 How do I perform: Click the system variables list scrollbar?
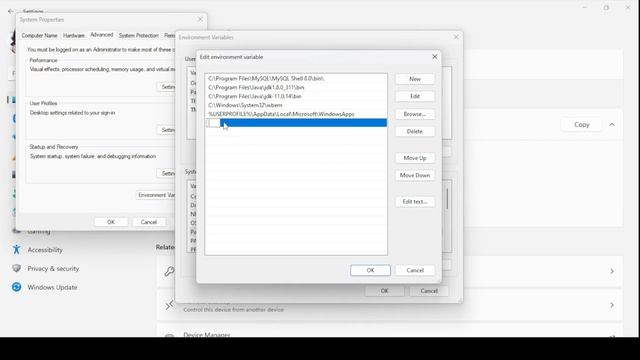pos(447,199)
